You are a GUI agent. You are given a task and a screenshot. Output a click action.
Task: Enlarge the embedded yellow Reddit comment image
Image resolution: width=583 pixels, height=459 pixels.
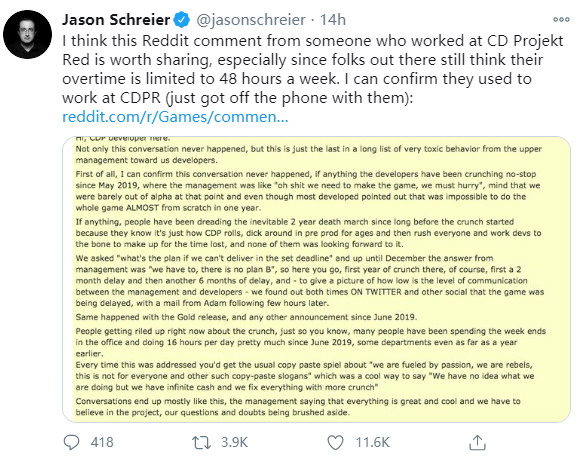click(x=316, y=279)
